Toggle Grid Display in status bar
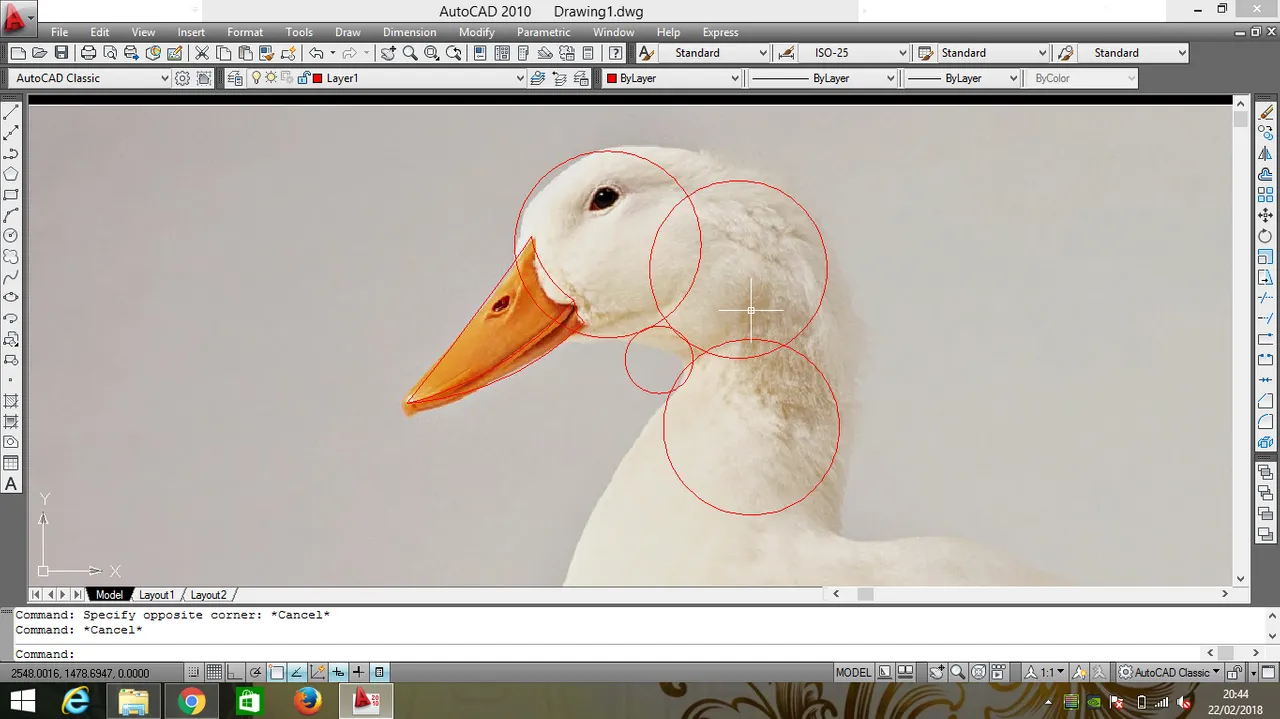This screenshot has height=719, width=1280. point(214,673)
